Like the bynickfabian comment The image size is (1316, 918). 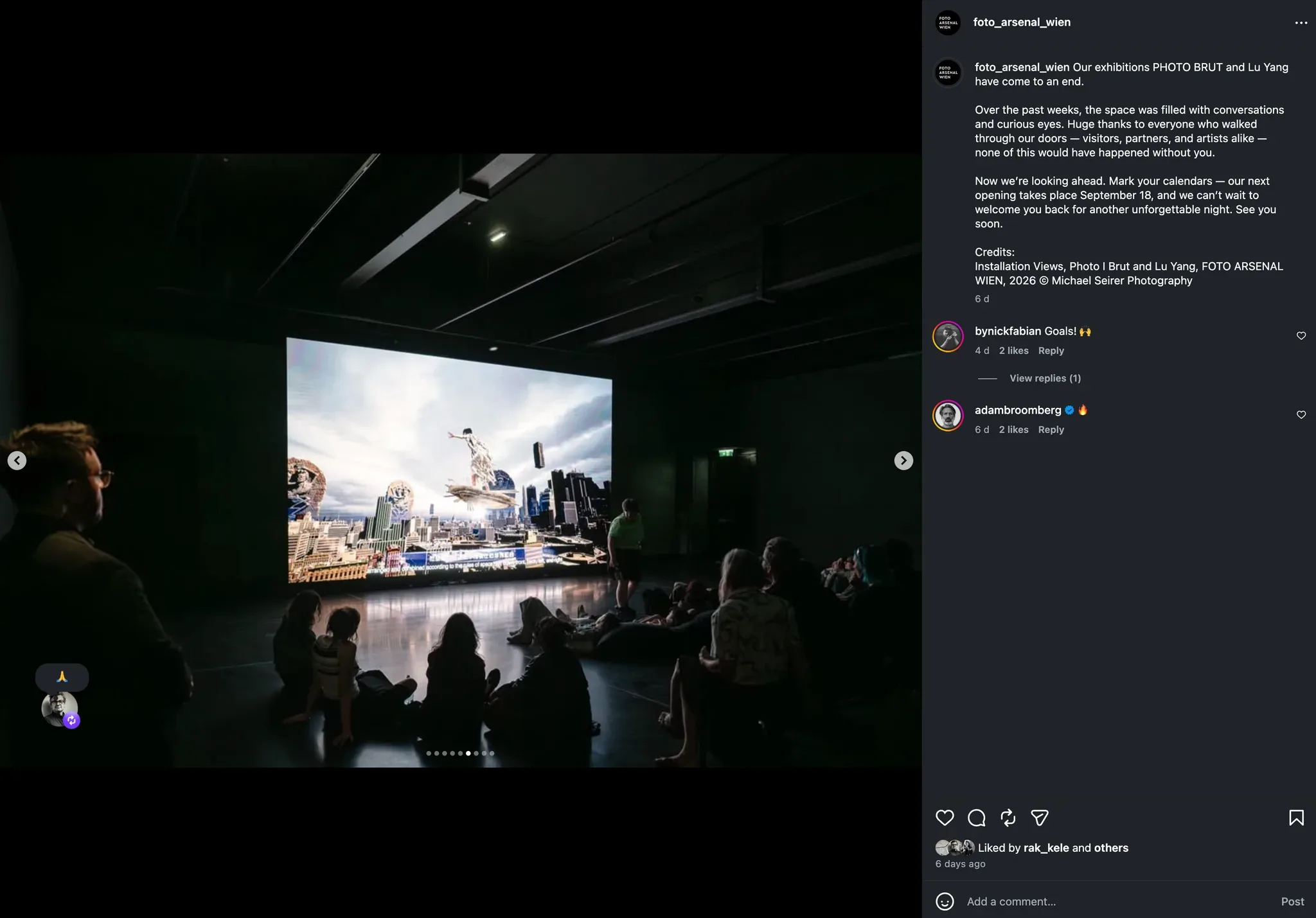1301,336
